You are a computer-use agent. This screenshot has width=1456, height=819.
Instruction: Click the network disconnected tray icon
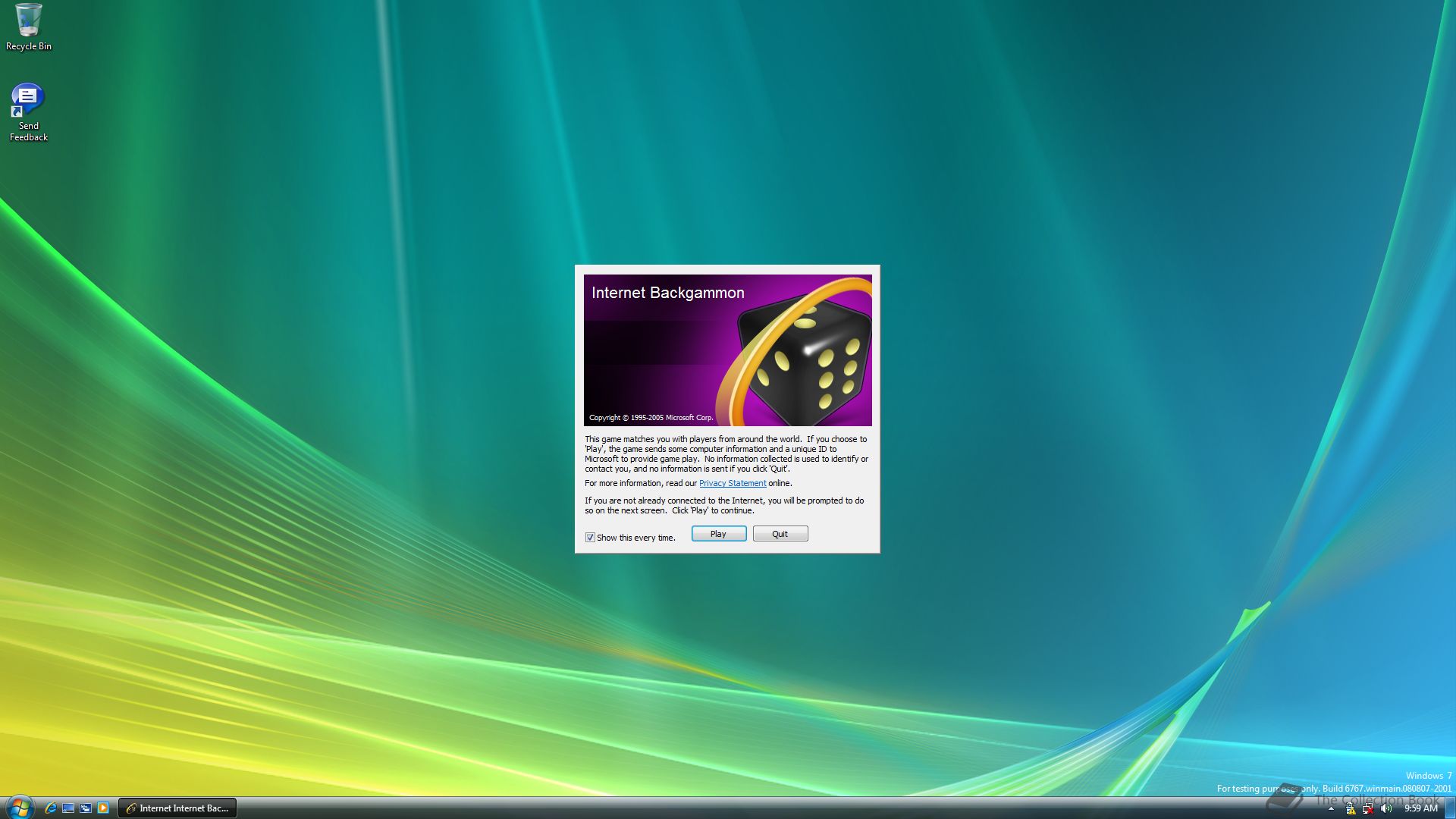(1368, 809)
